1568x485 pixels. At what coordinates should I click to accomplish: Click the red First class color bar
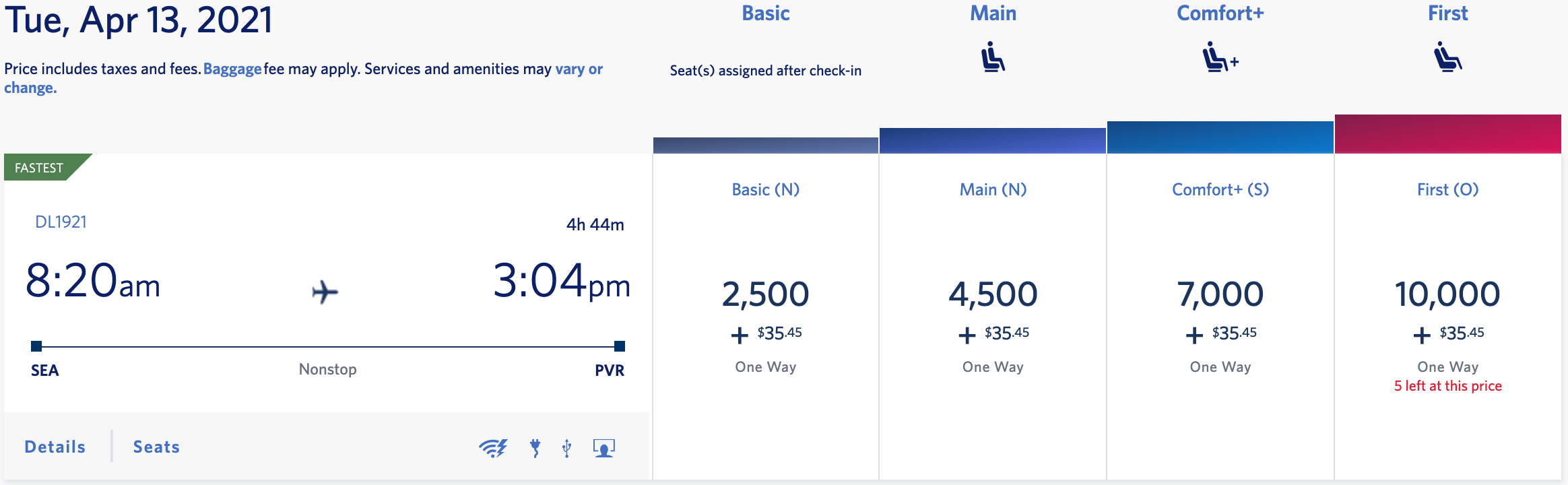click(1447, 134)
